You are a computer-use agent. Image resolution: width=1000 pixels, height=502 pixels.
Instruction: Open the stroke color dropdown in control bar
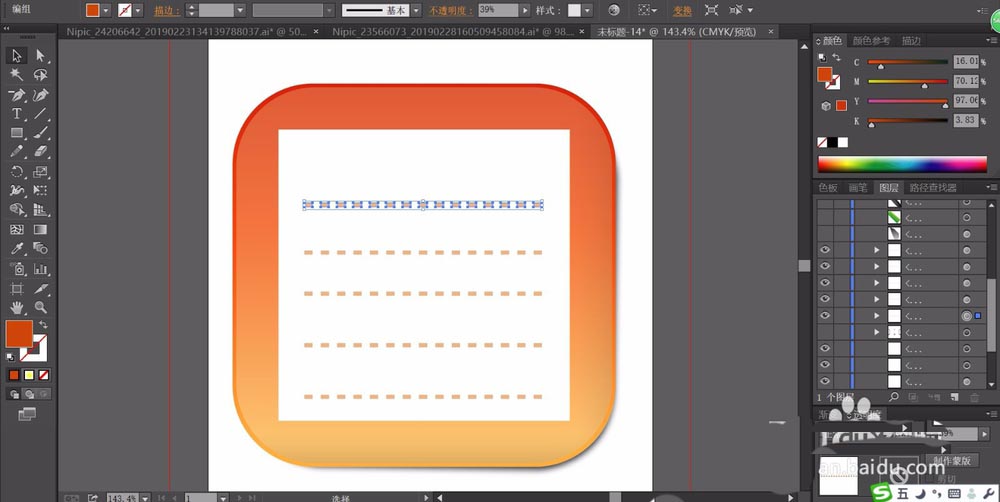click(x=138, y=10)
